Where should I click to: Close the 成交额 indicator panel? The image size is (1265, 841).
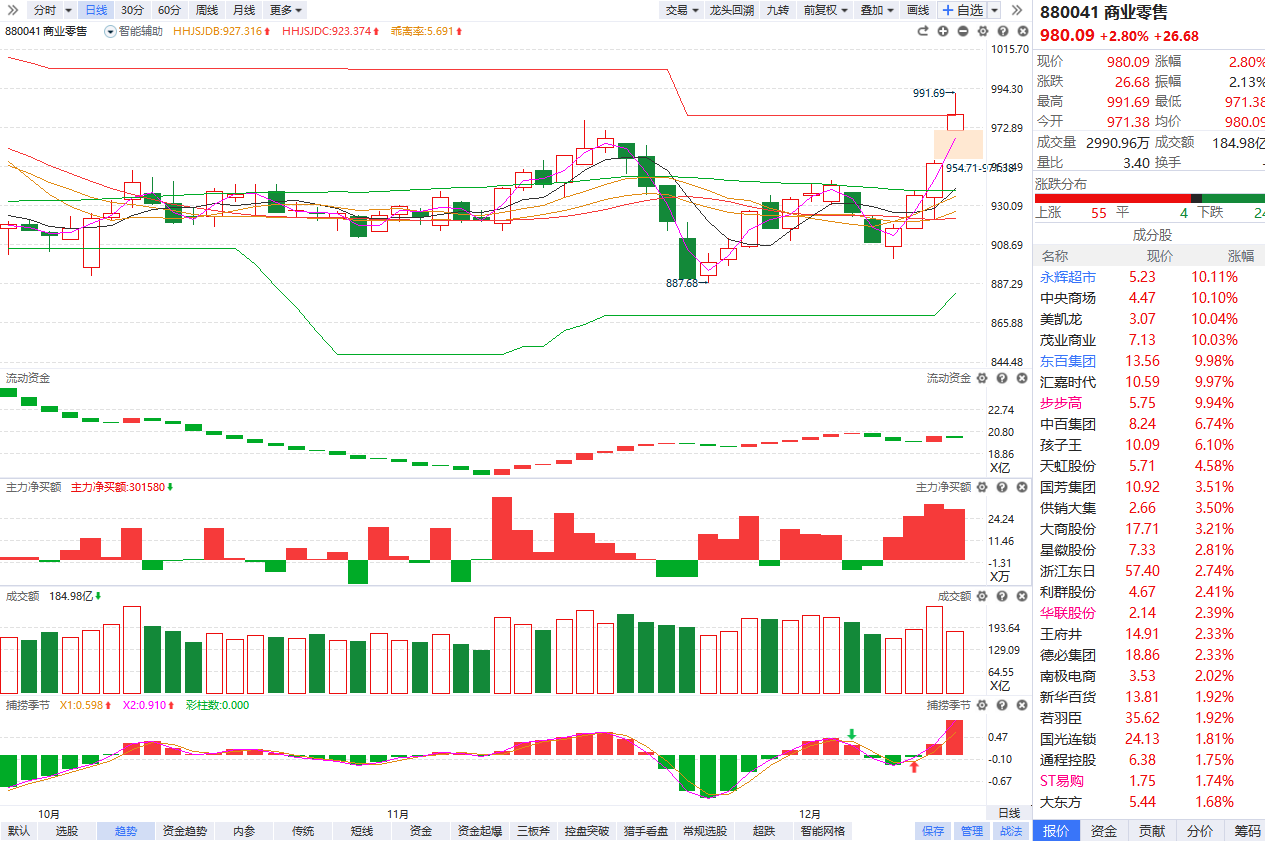tap(1021, 596)
